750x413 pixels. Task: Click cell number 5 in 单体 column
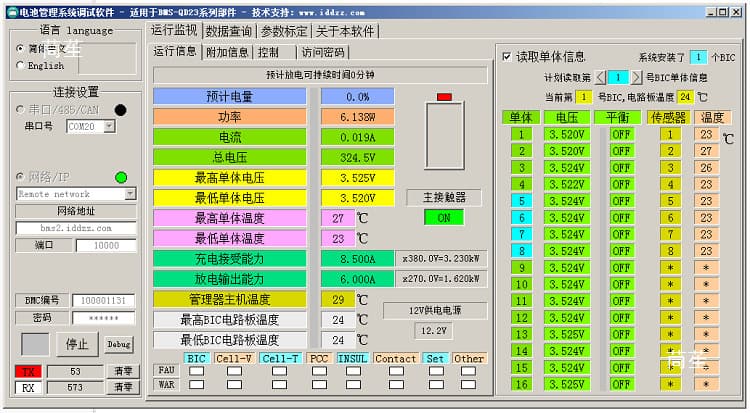[x=522, y=201]
